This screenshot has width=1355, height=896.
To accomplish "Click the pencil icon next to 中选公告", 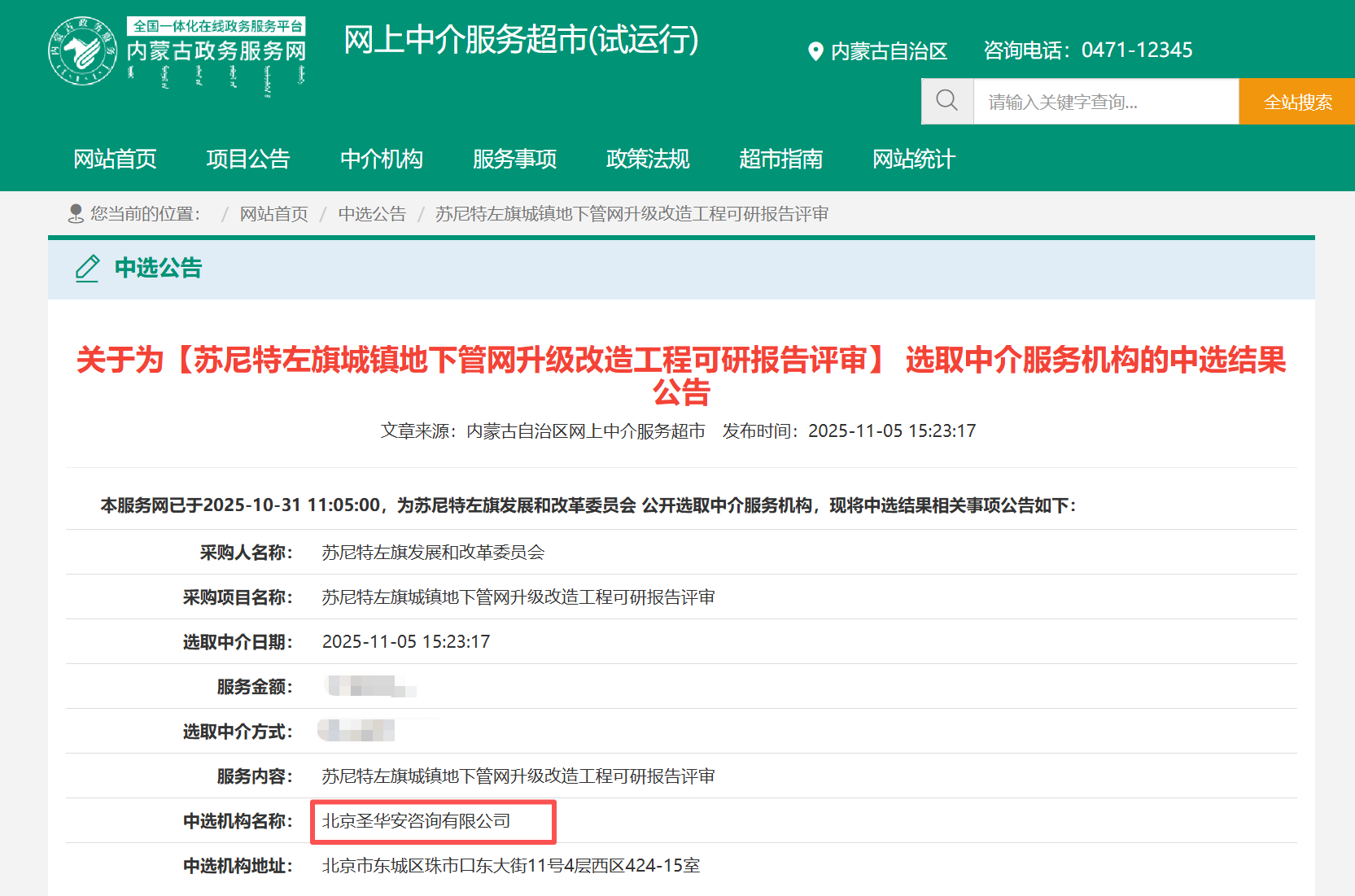I will tap(87, 269).
